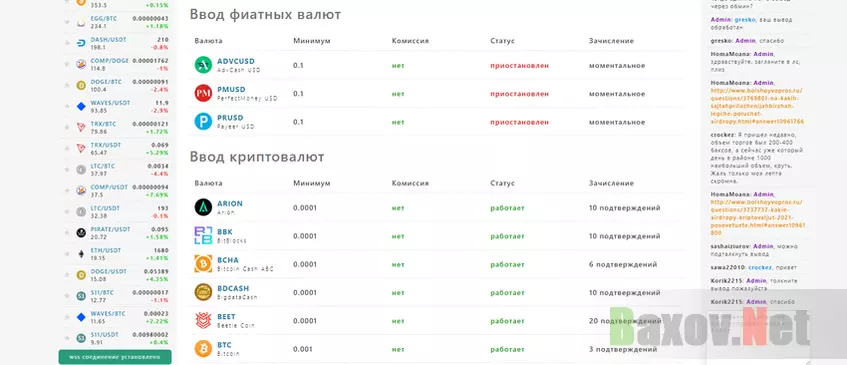Select the DOGE/USDT trading pair
The height and width of the screenshot is (365, 847).
click(x=116, y=275)
